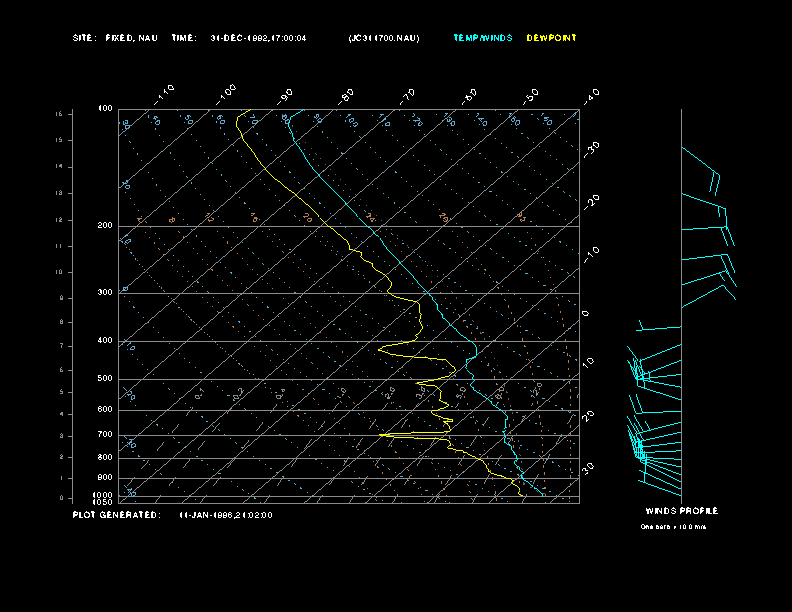Click the 0 temperature label on right edge
Screen dimensions: 792x612
(586, 314)
